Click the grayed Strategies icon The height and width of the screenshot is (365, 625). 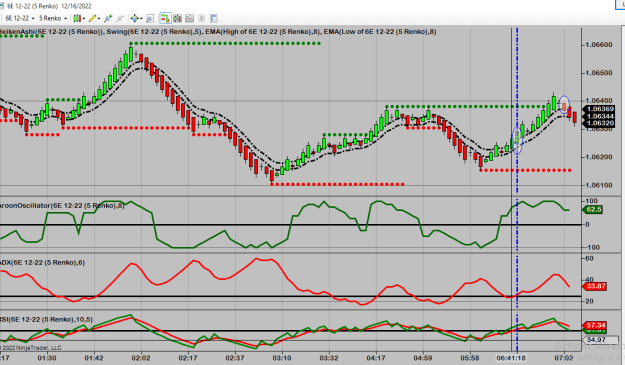[x=202, y=18]
